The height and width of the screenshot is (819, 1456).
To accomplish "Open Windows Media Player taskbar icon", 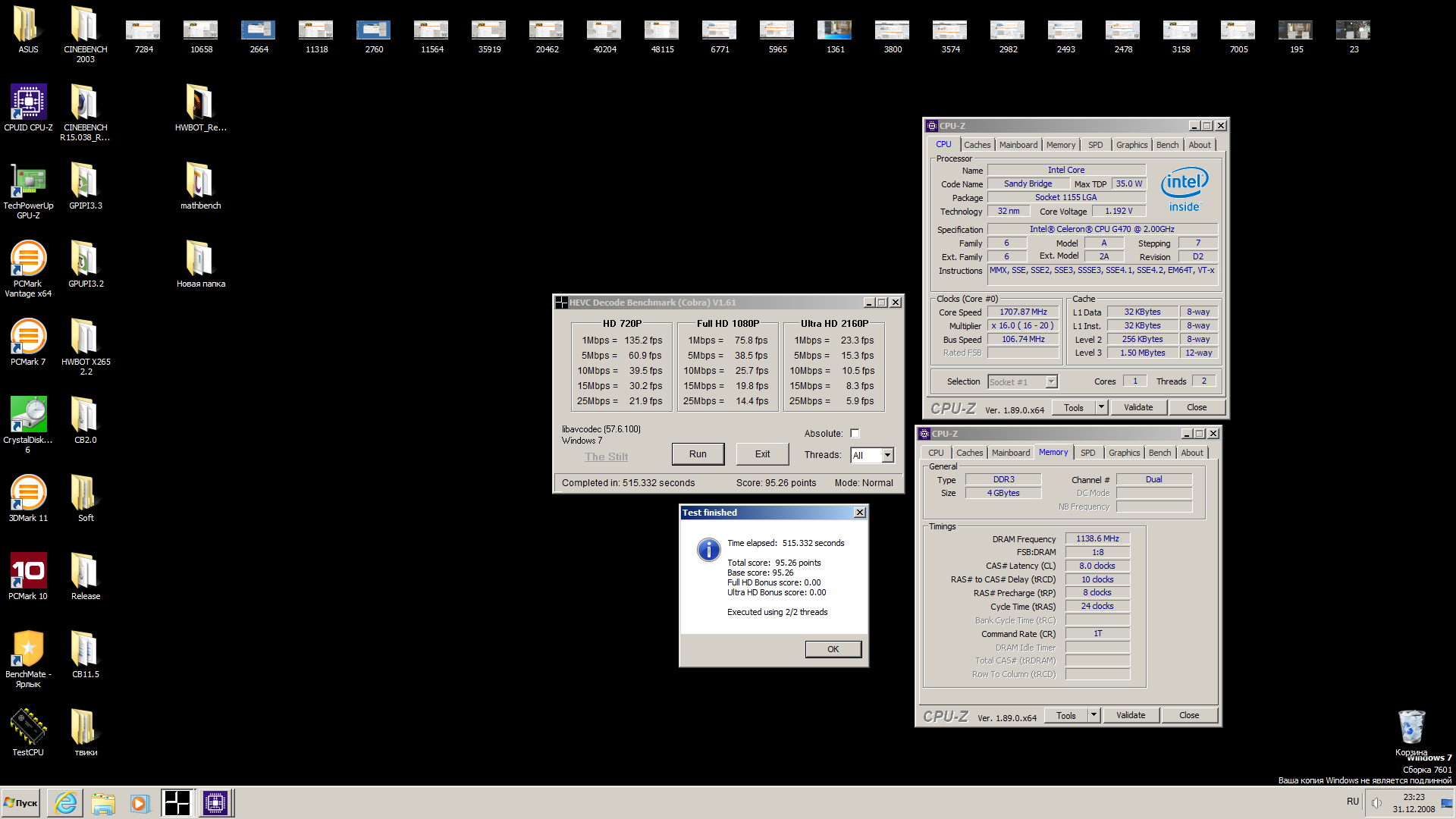I will (x=139, y=803).
